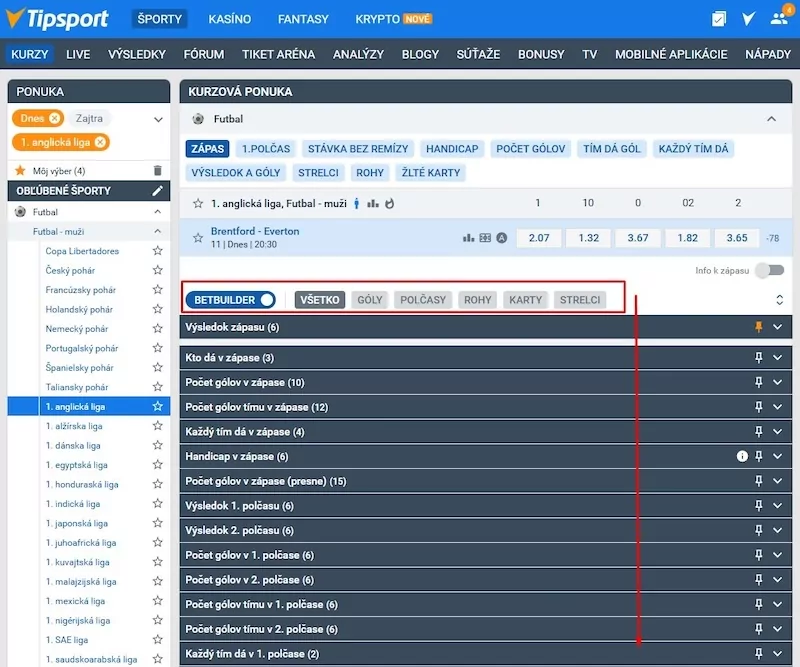800x667 pixels.
Task: Collapse the Futbal section in Kurzová ponuka
Action: tap(771, 119)
